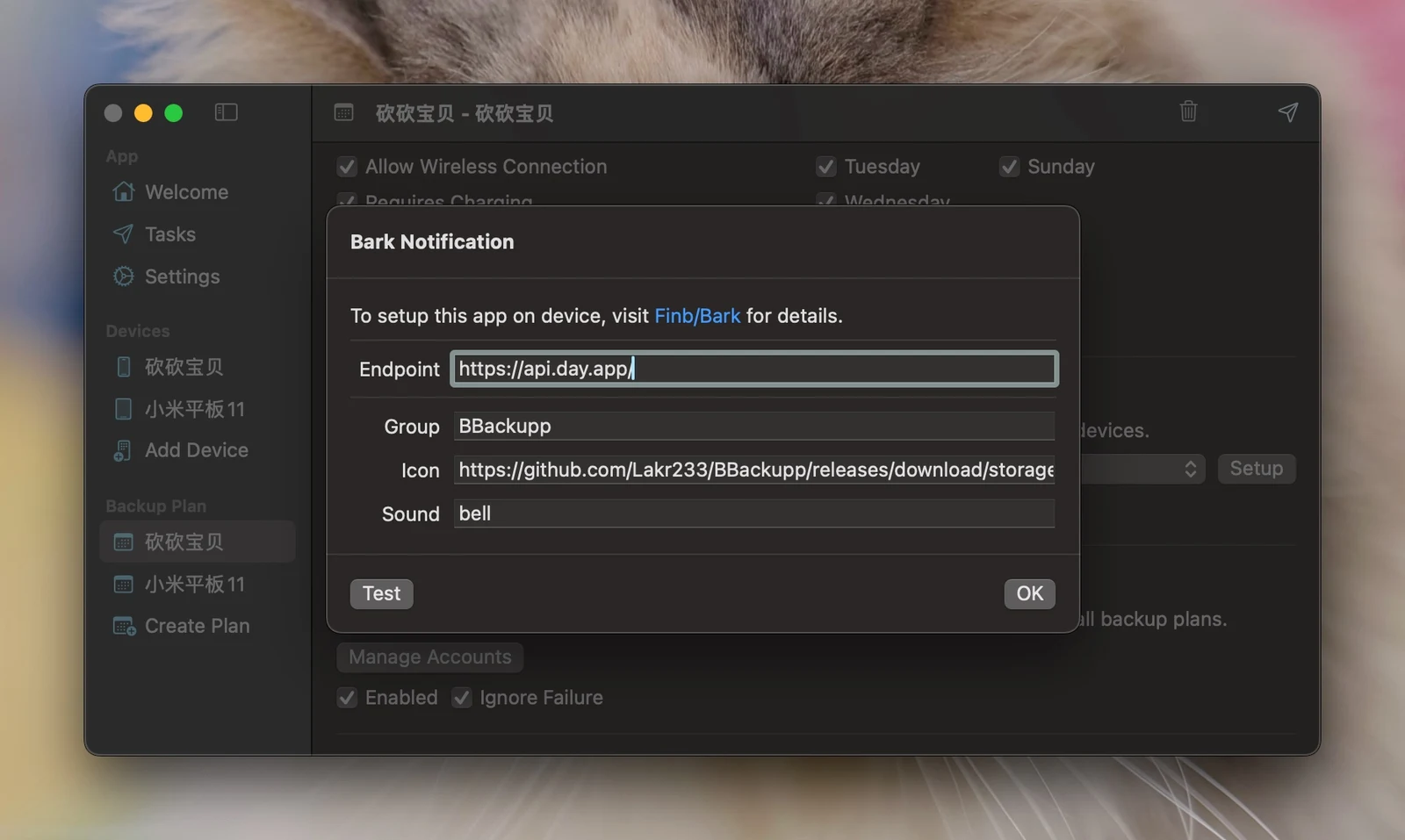The height and width of the screenshot is (840, 1405).
Task: Toggle the sidebar visibility icon
Action: tap(226, 112)
